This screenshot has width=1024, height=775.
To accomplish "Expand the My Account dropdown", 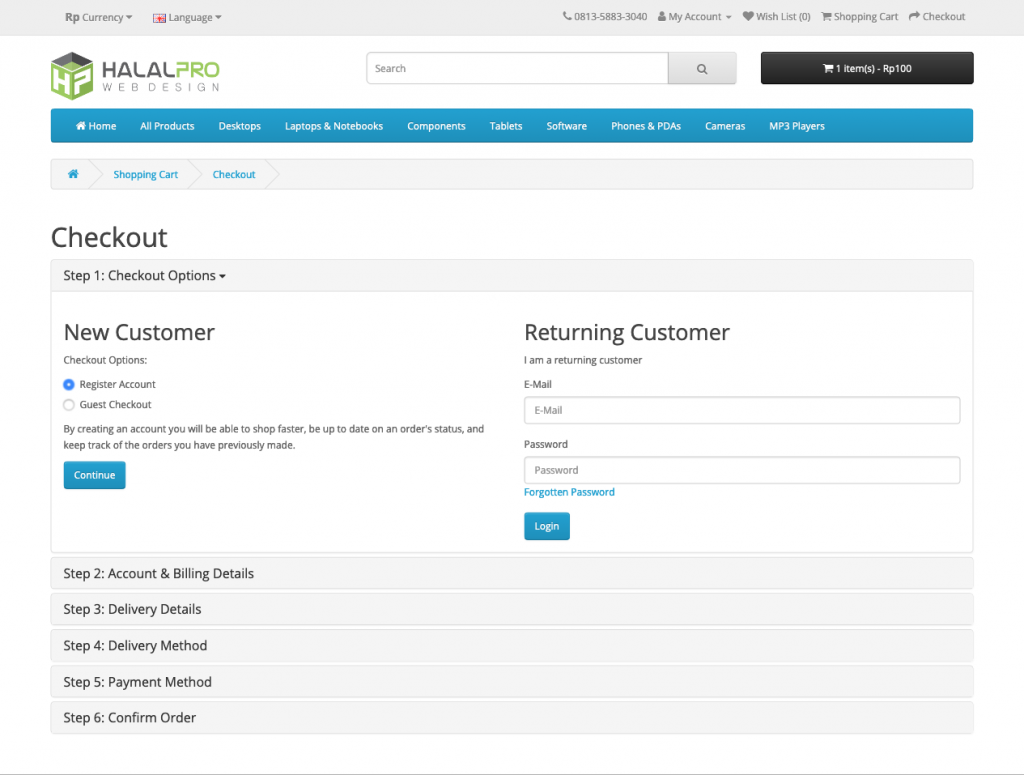I will tap(695, 17).
